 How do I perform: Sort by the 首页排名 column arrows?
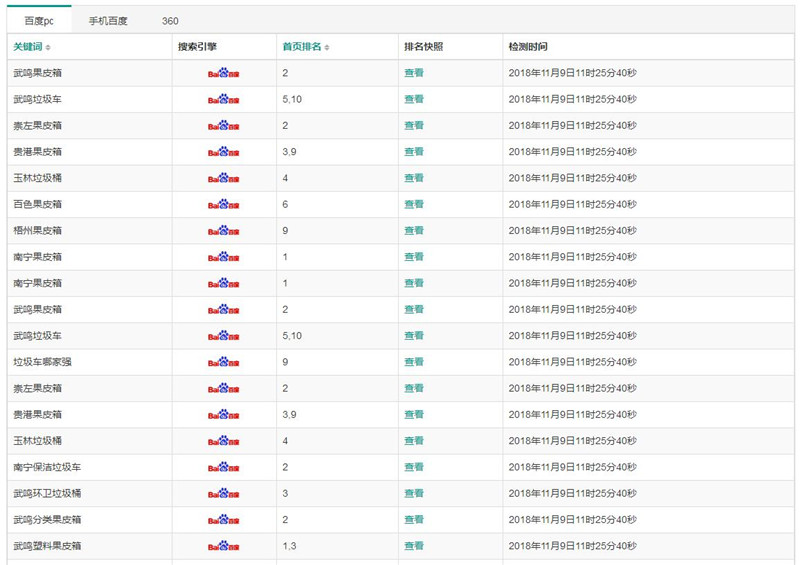click(x=327, y=47)
